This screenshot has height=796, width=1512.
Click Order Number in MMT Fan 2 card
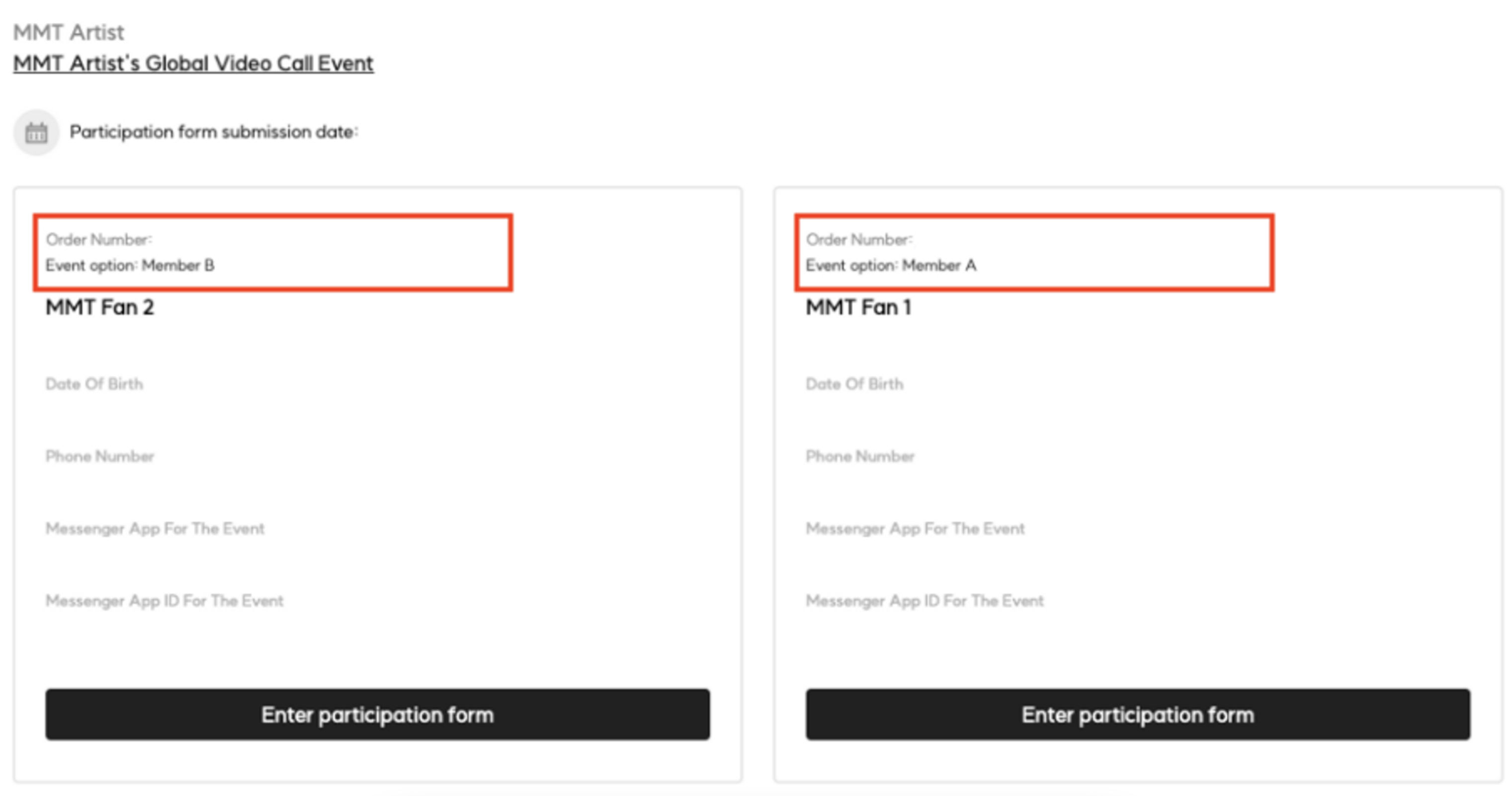(x=98, y=239)
